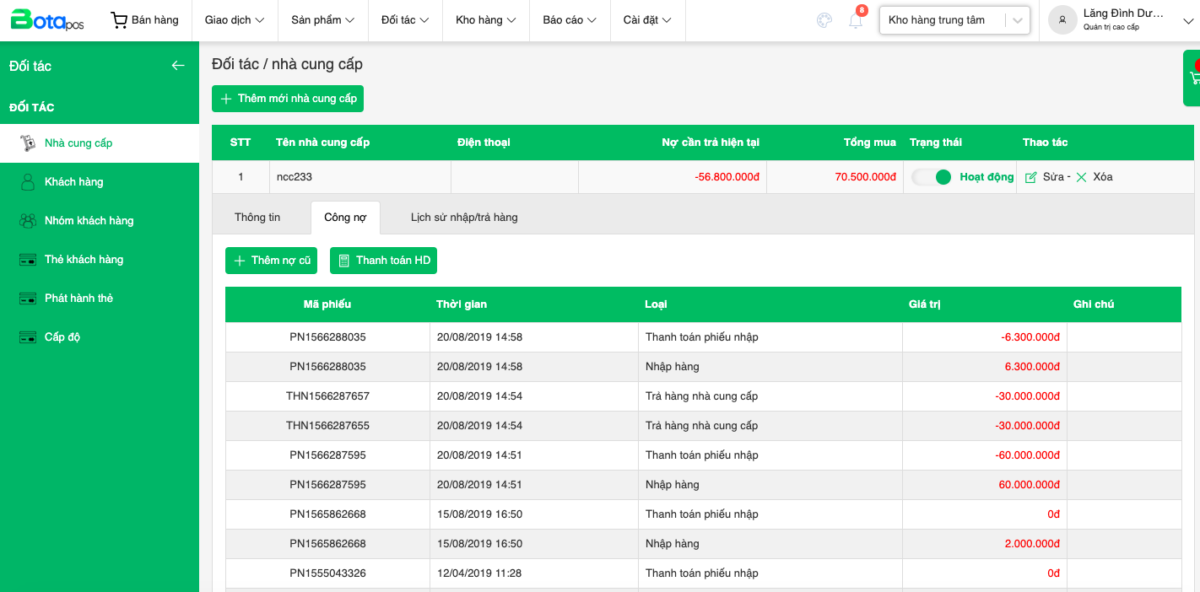Switch to the Thông tin tab

click(257, 217)
